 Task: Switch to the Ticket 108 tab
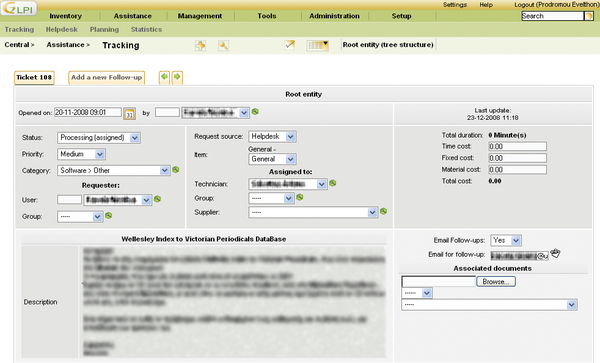tap(34, 77)
